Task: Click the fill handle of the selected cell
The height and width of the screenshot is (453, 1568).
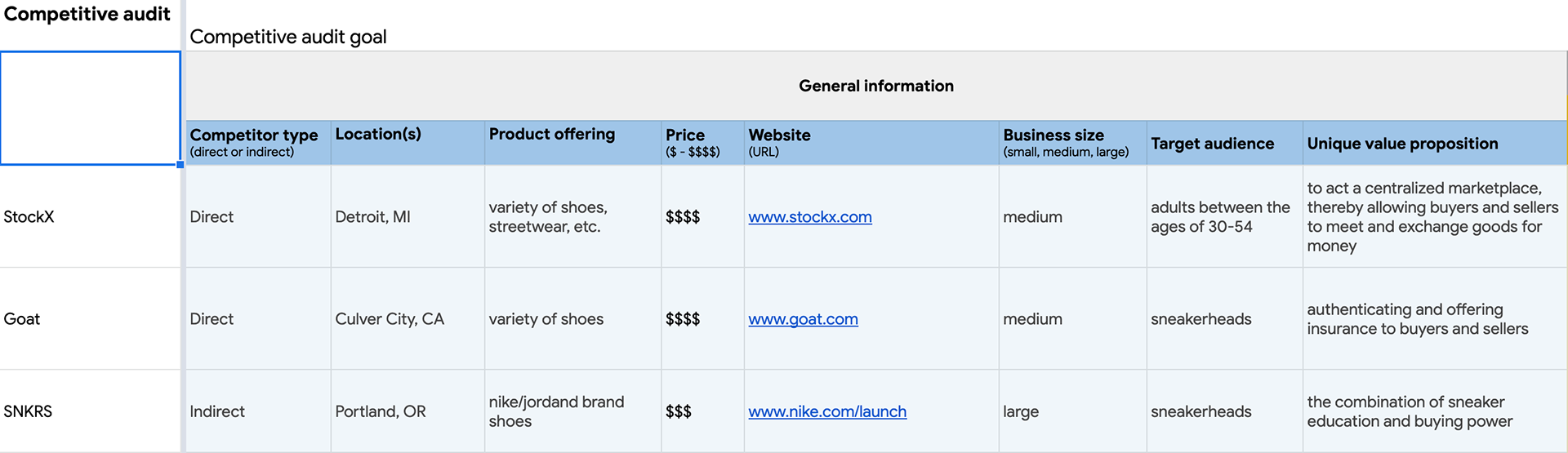Action: click(x=180, y=165)
